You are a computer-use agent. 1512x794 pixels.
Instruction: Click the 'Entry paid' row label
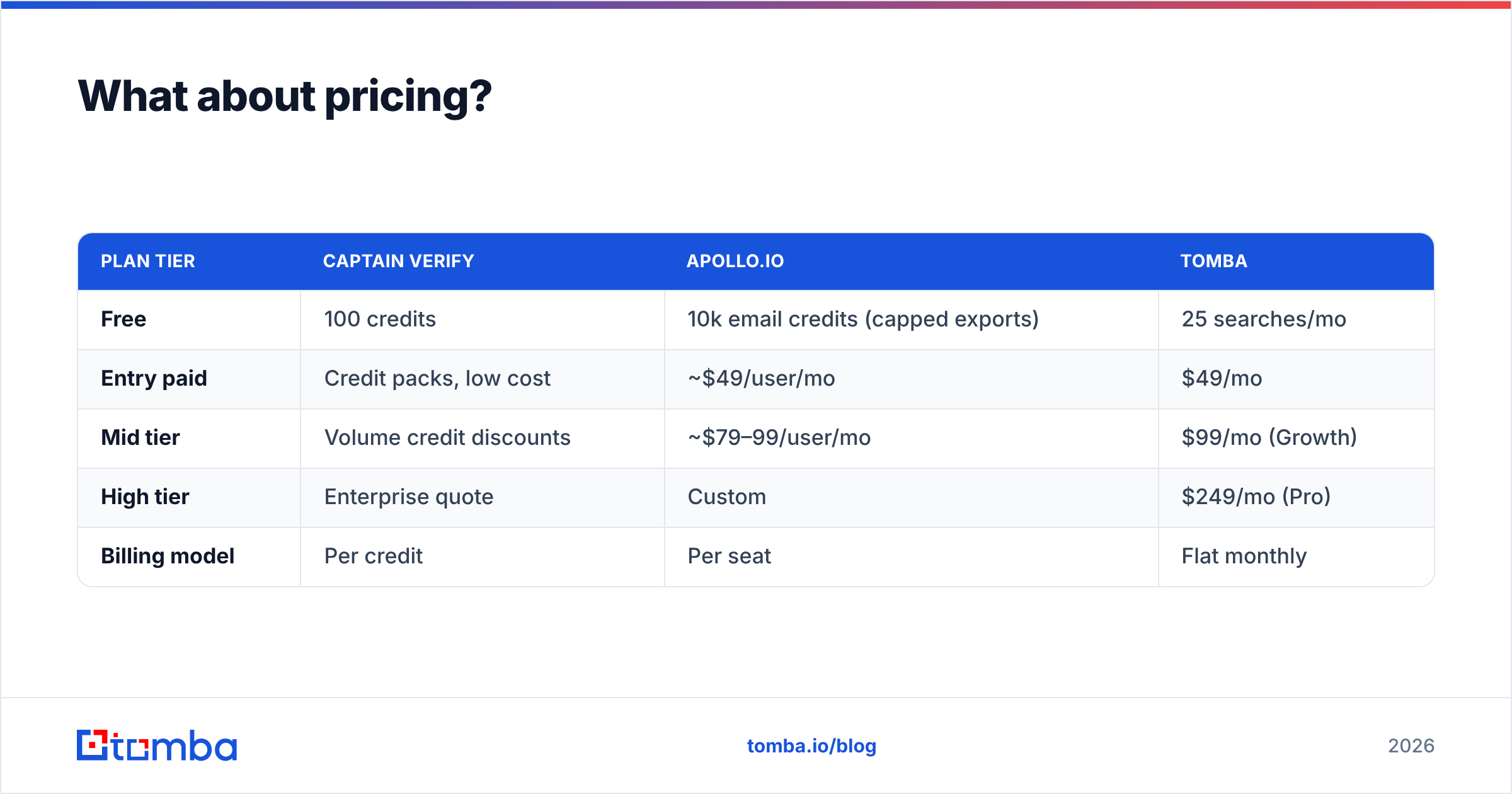click(x=154, y=378)
